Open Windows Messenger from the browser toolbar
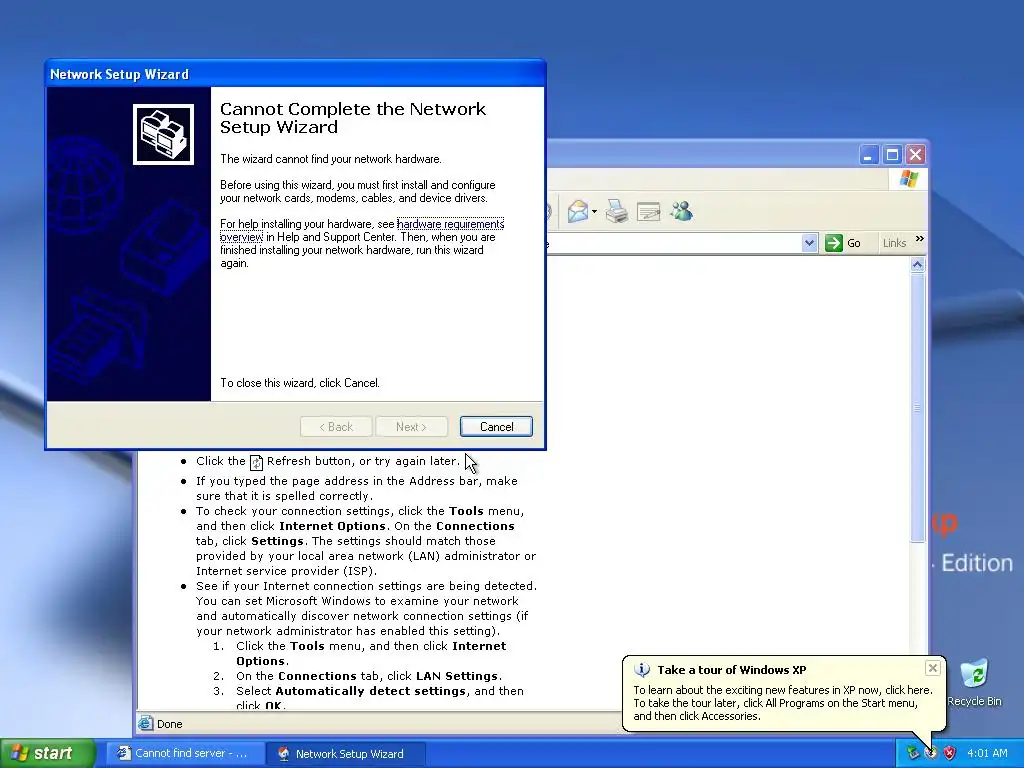This screenshot has height=768, width=1024. click(681, 211)
